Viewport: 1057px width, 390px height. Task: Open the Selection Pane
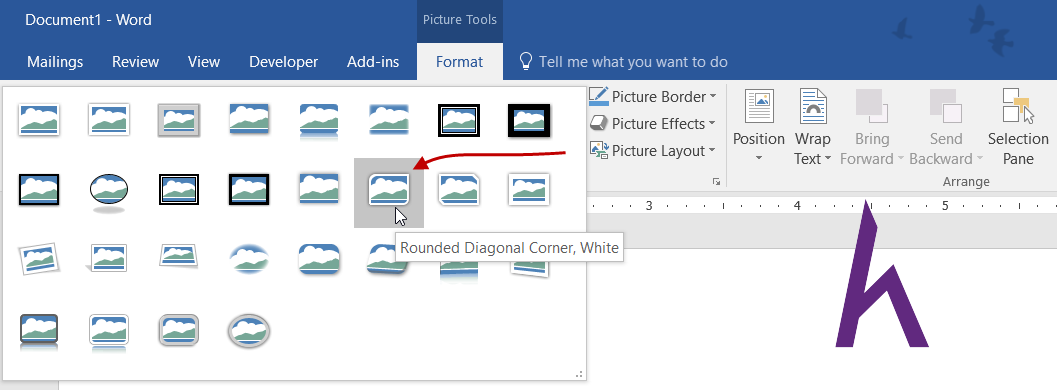(x=1018, y=128)
